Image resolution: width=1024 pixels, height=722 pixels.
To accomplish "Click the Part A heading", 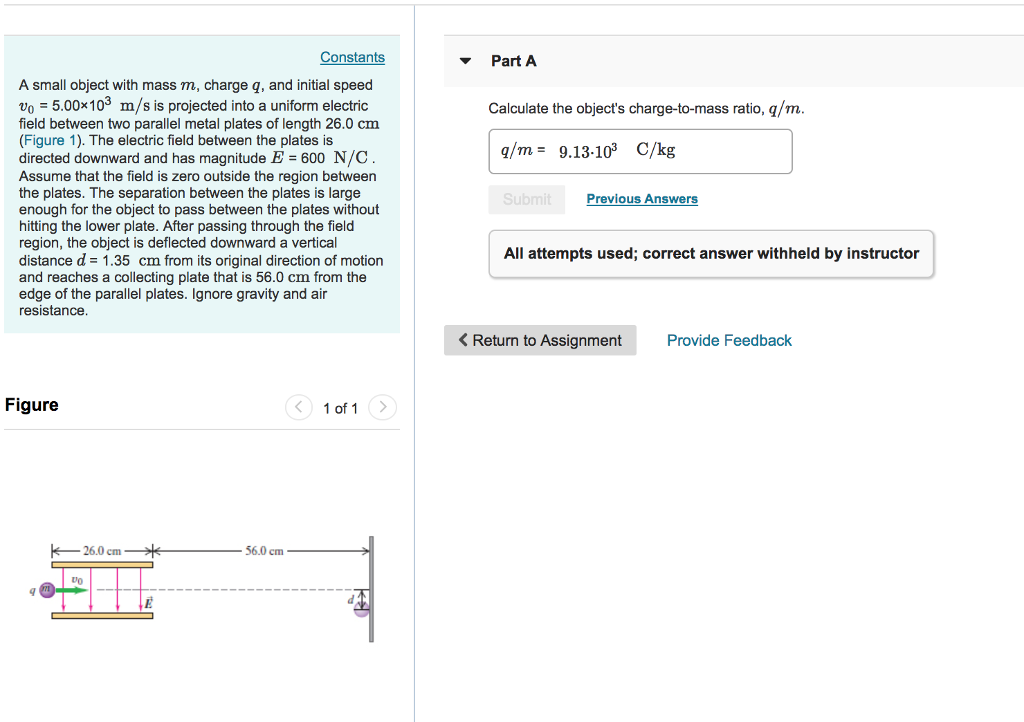I will point(514,61).
